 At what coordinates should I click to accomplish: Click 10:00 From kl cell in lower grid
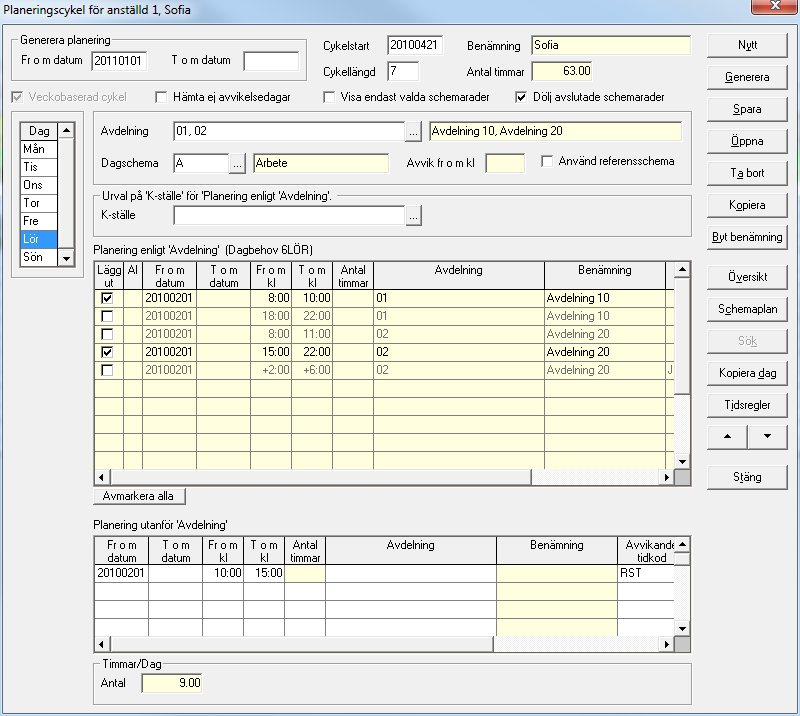[x=223, y=573]
